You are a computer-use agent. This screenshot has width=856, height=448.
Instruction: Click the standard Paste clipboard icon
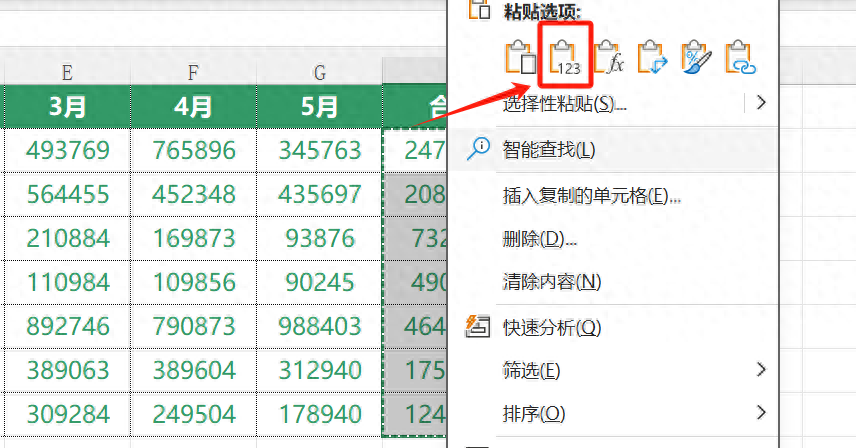(521, 56)
